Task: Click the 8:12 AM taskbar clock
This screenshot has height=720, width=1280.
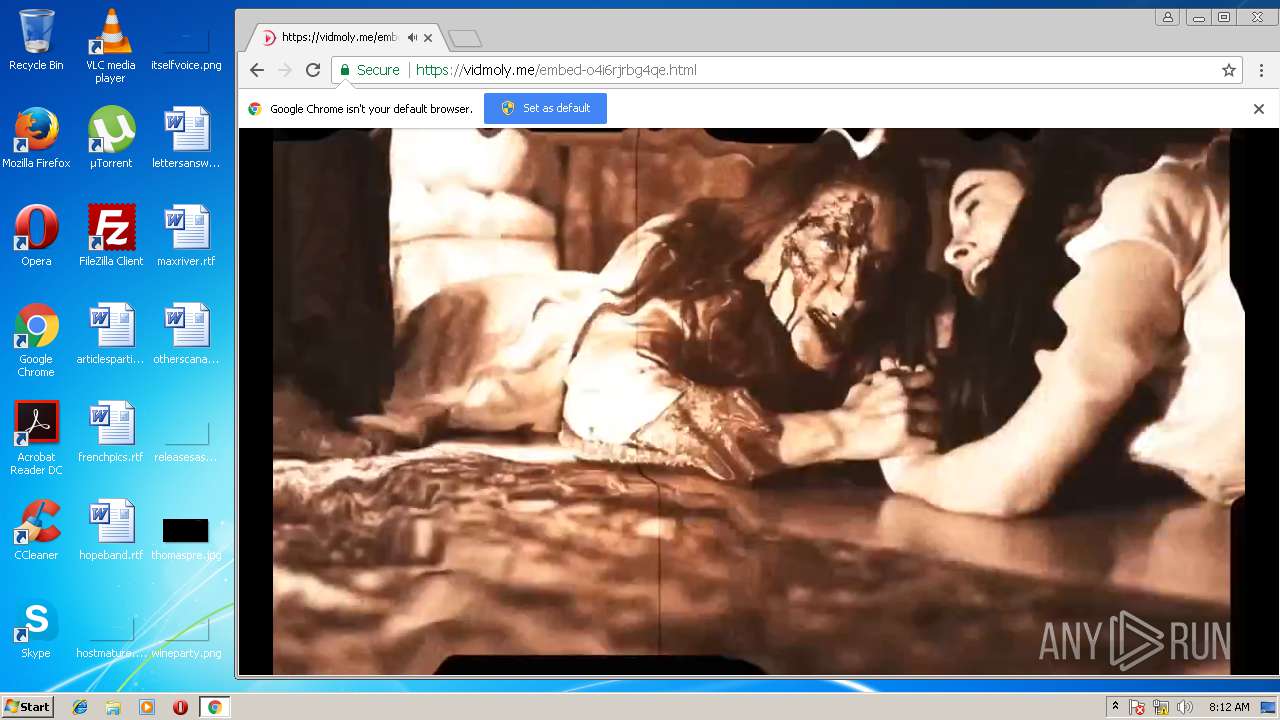Action: [x=1228, y=707]
